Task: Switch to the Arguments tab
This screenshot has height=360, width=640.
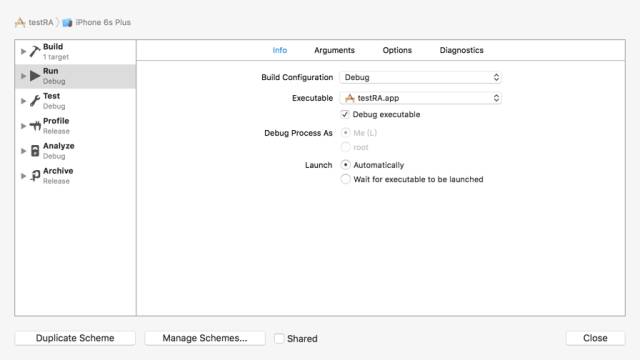Action: point(334,50)
